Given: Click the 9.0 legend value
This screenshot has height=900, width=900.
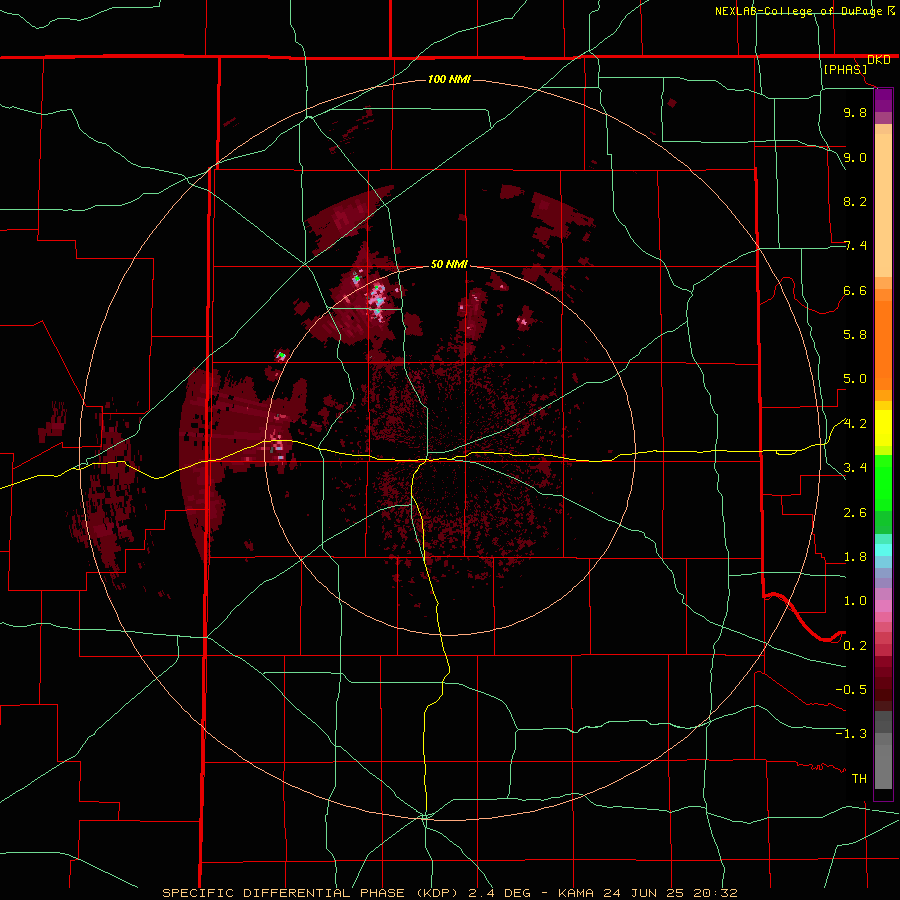Looking at the screenshot, I should coord(855,157).
